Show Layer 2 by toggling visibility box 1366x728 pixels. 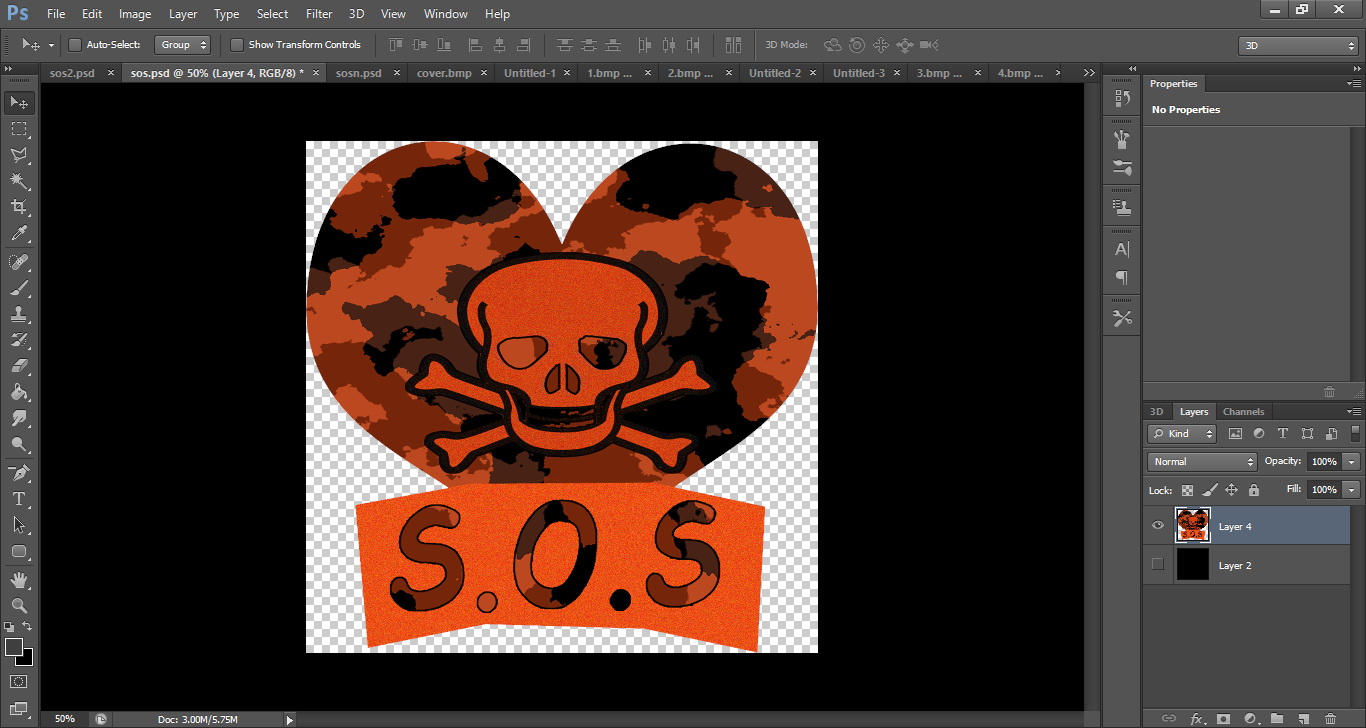point(1158,565)
